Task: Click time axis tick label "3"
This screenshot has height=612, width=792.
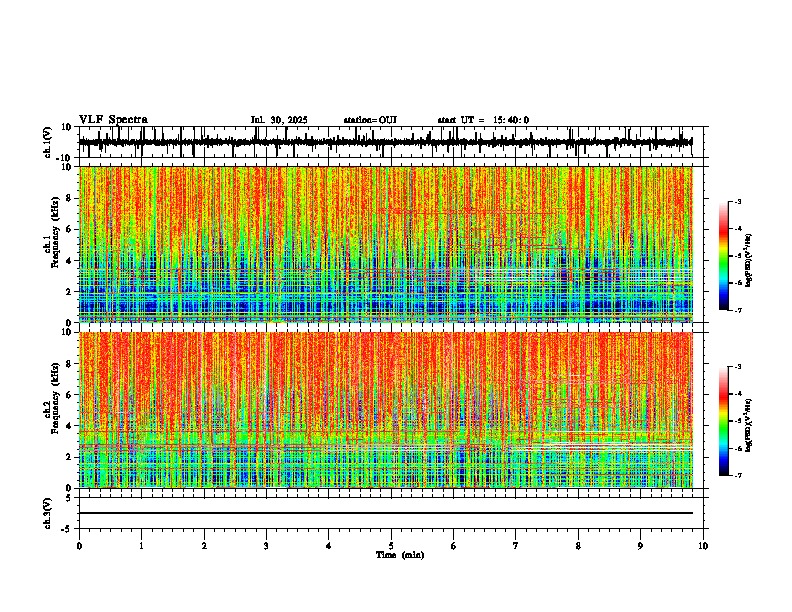Action: (267, 546)
